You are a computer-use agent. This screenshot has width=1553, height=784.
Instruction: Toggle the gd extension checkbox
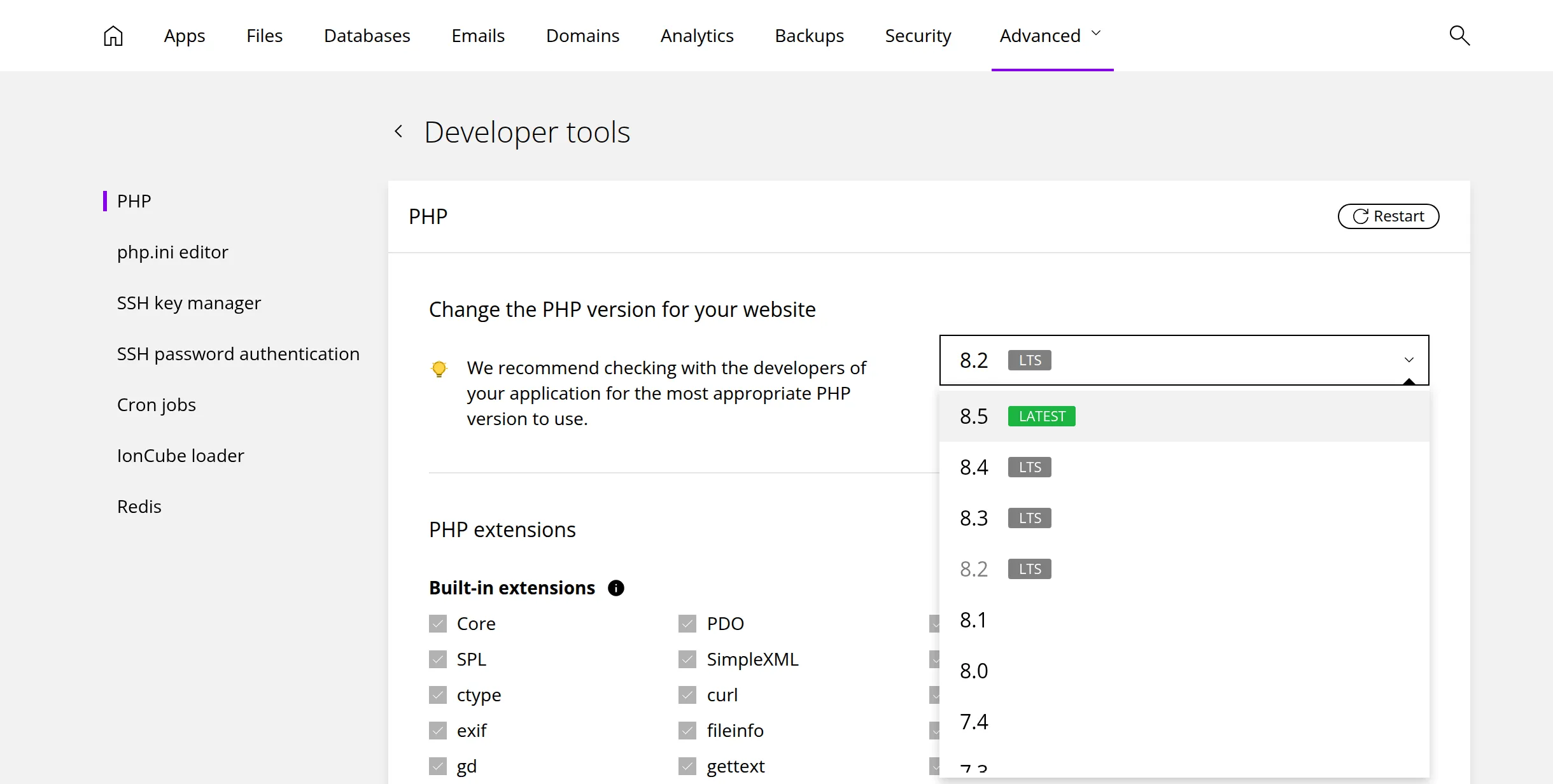(x=438, y=766)
